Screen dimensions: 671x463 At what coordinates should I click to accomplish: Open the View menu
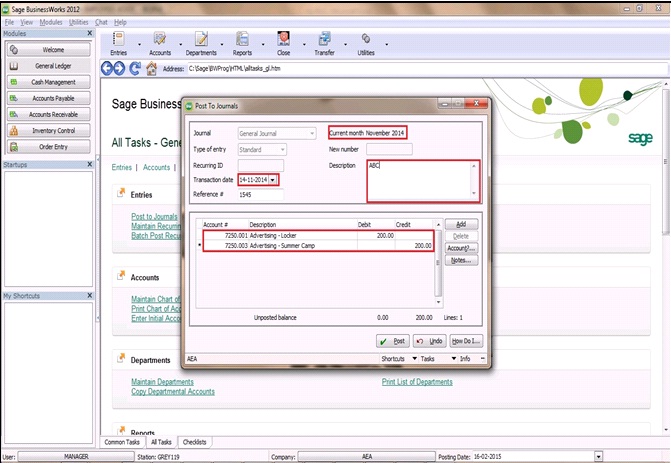click(27, 22)
